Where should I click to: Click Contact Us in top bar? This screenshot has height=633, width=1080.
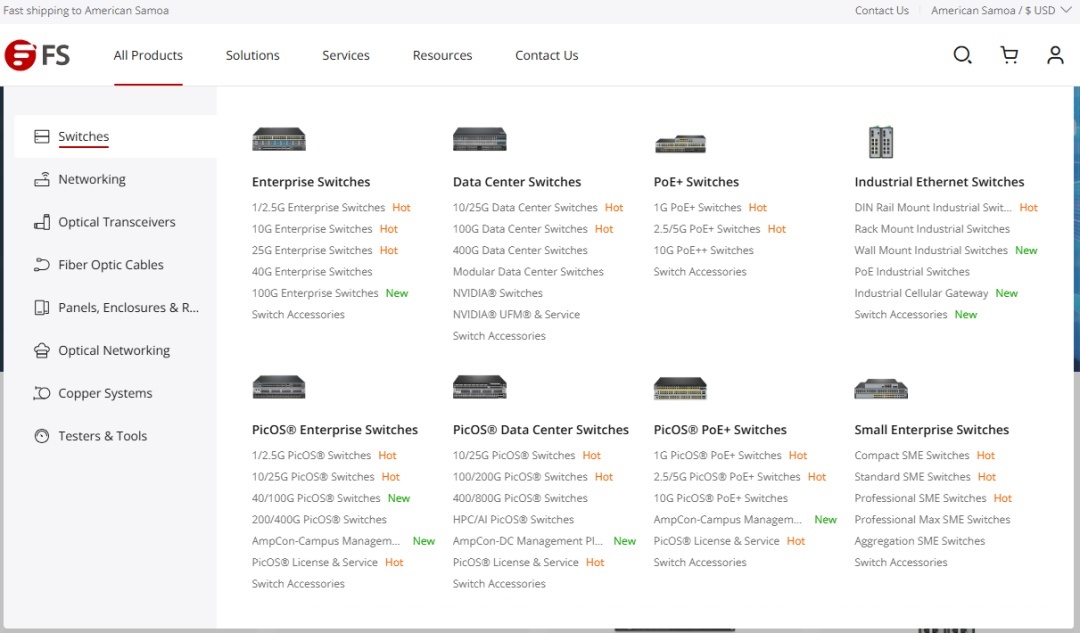pyautogui.click(x=881, y=11)
